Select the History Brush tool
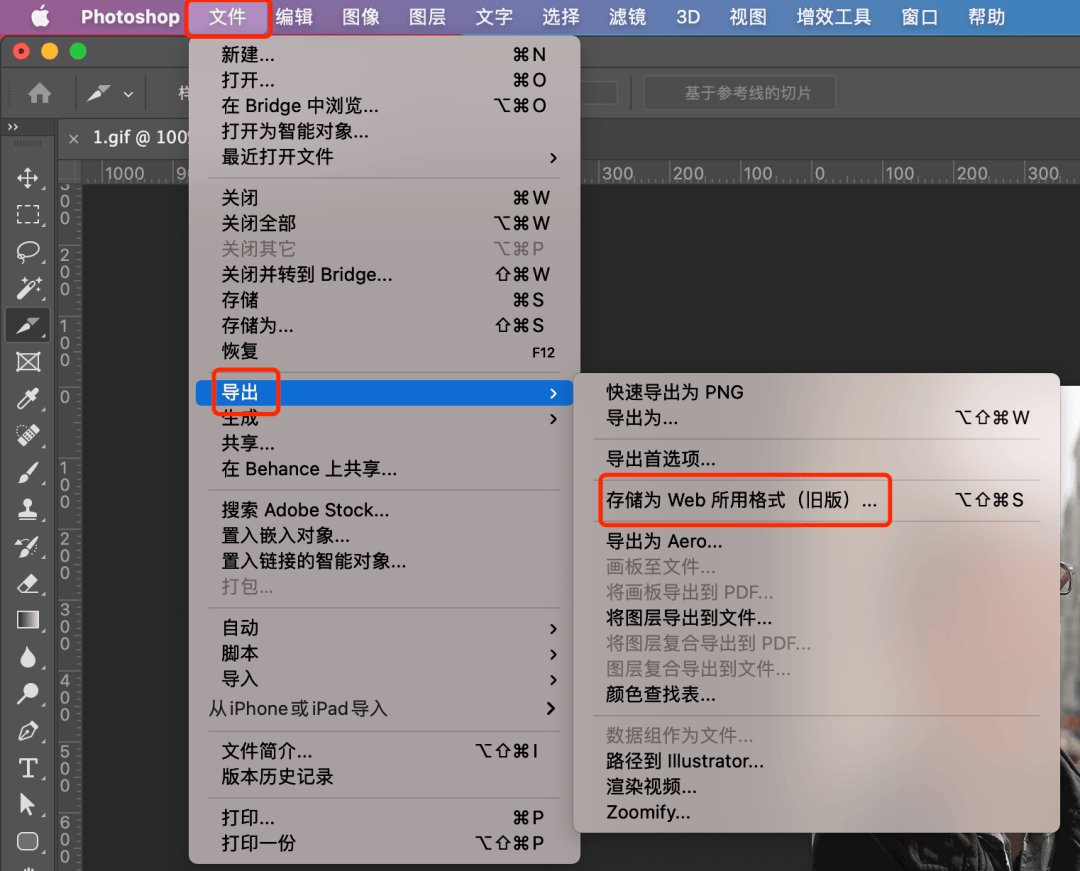The height and width of the screenshot is (871, 1080). (x=28, y=547)
